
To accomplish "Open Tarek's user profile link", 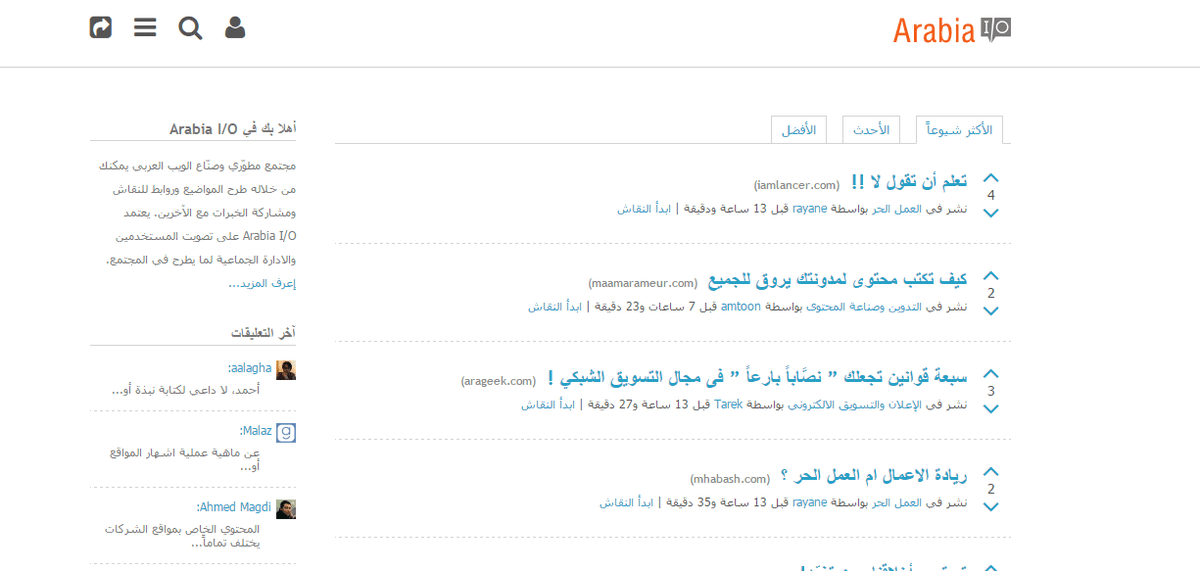I will [x=728, y=405].
